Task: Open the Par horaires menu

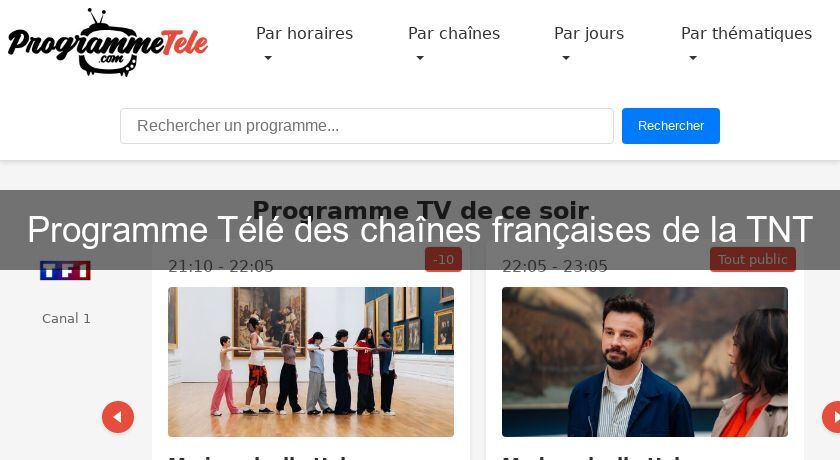Action: click(x=304, y=33)
